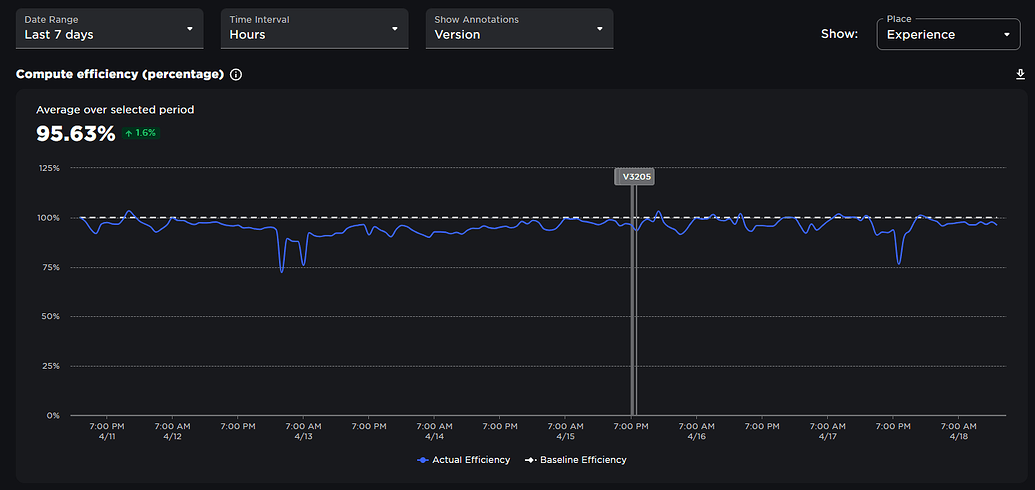Click the Average over selected period label

point(116,110)
